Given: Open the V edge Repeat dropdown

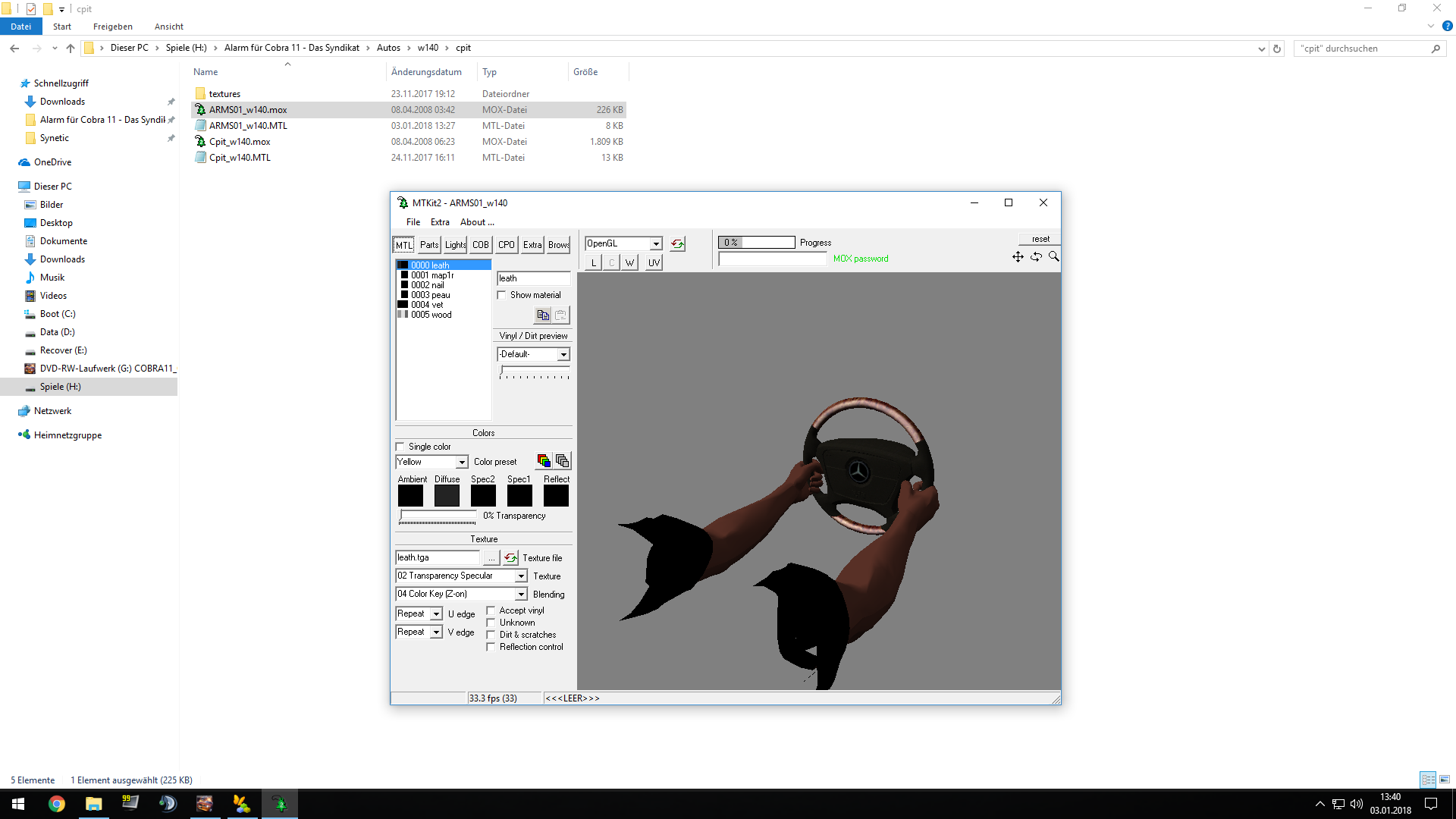Looking at the screenshot, I should pos(436,632).
